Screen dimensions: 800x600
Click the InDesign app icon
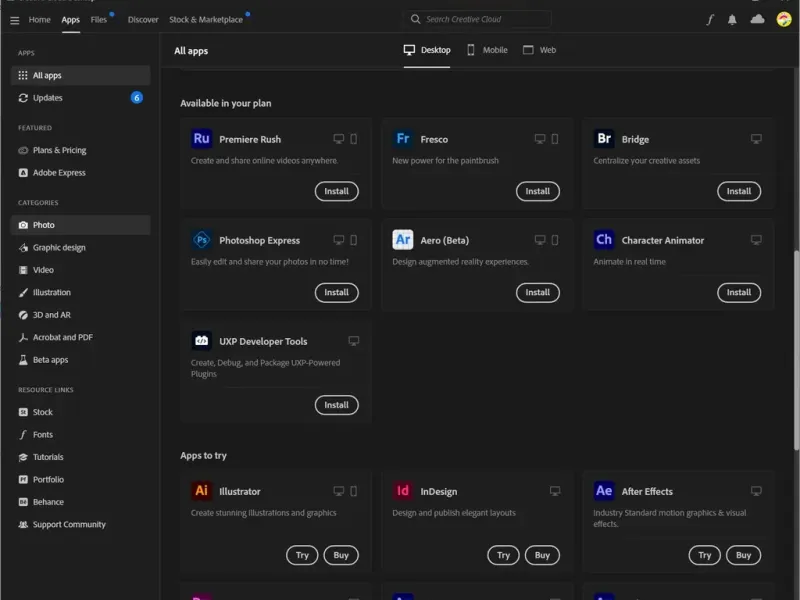pos(403,490)
